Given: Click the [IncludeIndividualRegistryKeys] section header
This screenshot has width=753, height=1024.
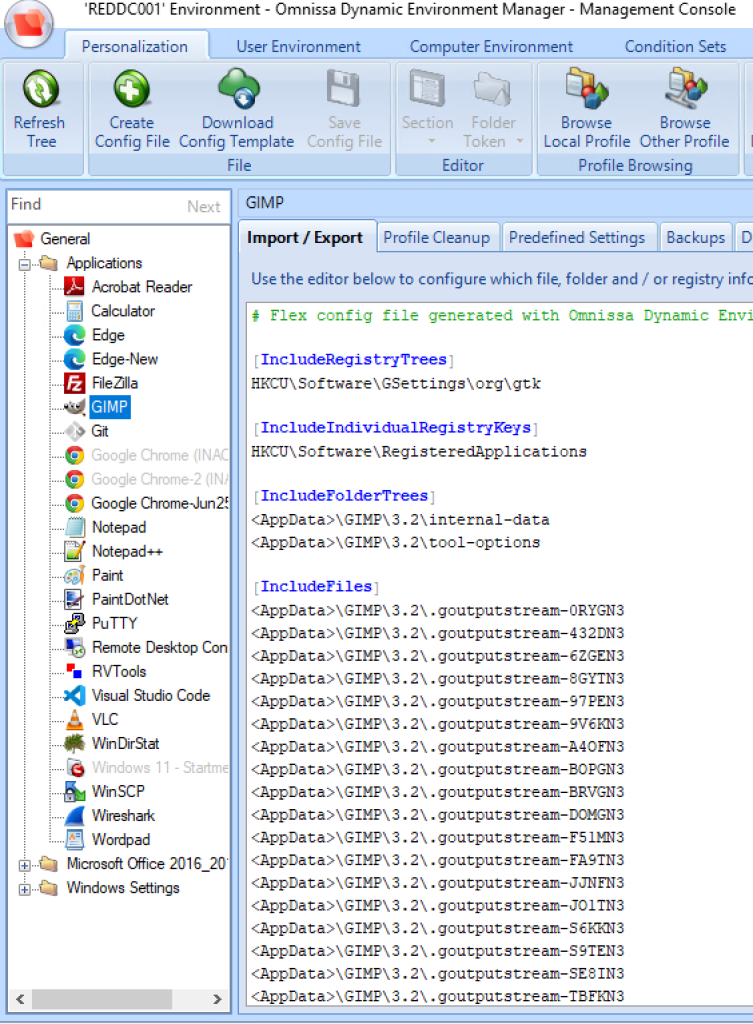Looking at the screenshot, I should coord(396,428).
